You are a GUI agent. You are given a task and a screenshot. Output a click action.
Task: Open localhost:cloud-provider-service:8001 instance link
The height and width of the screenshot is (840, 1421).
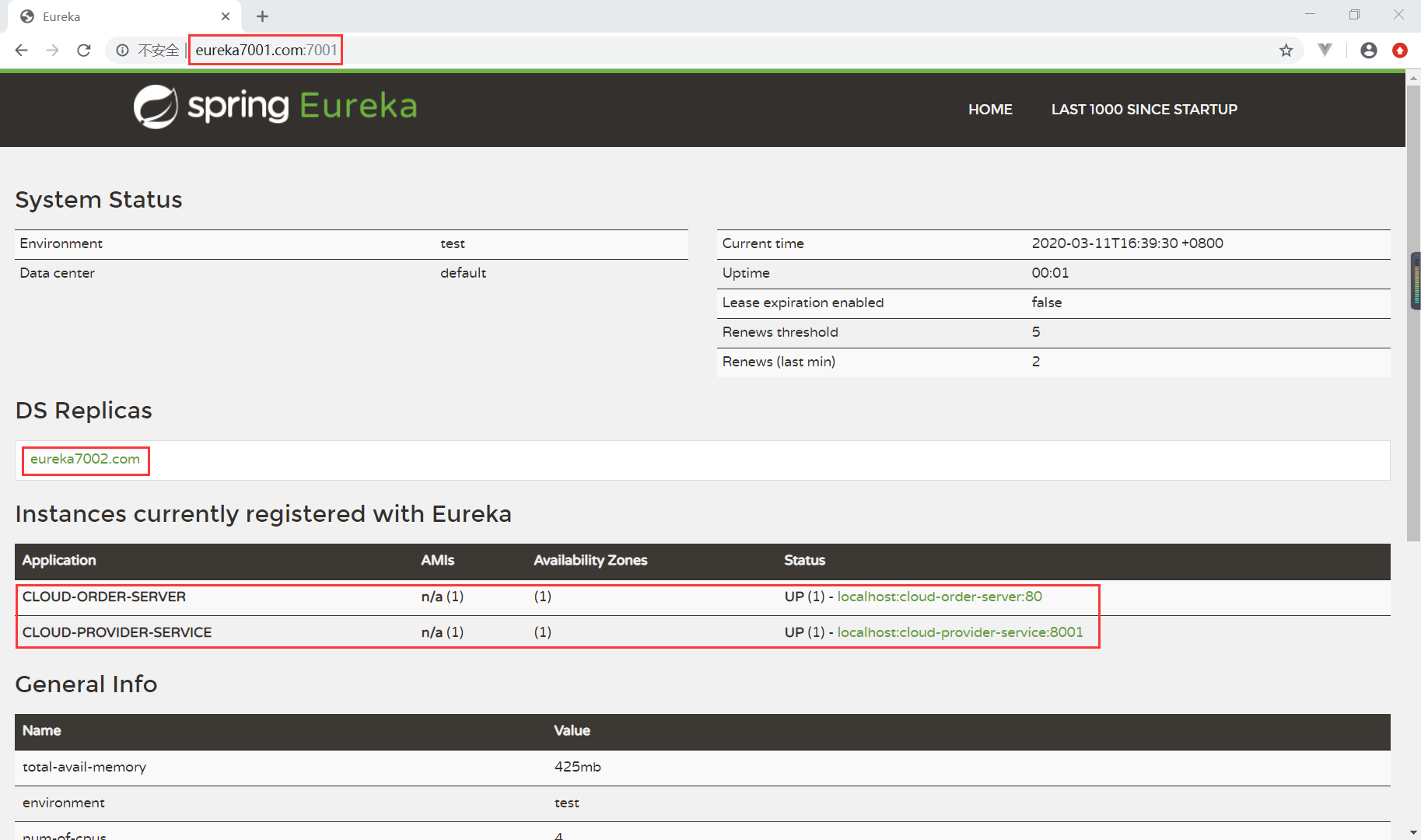(959, 632)
